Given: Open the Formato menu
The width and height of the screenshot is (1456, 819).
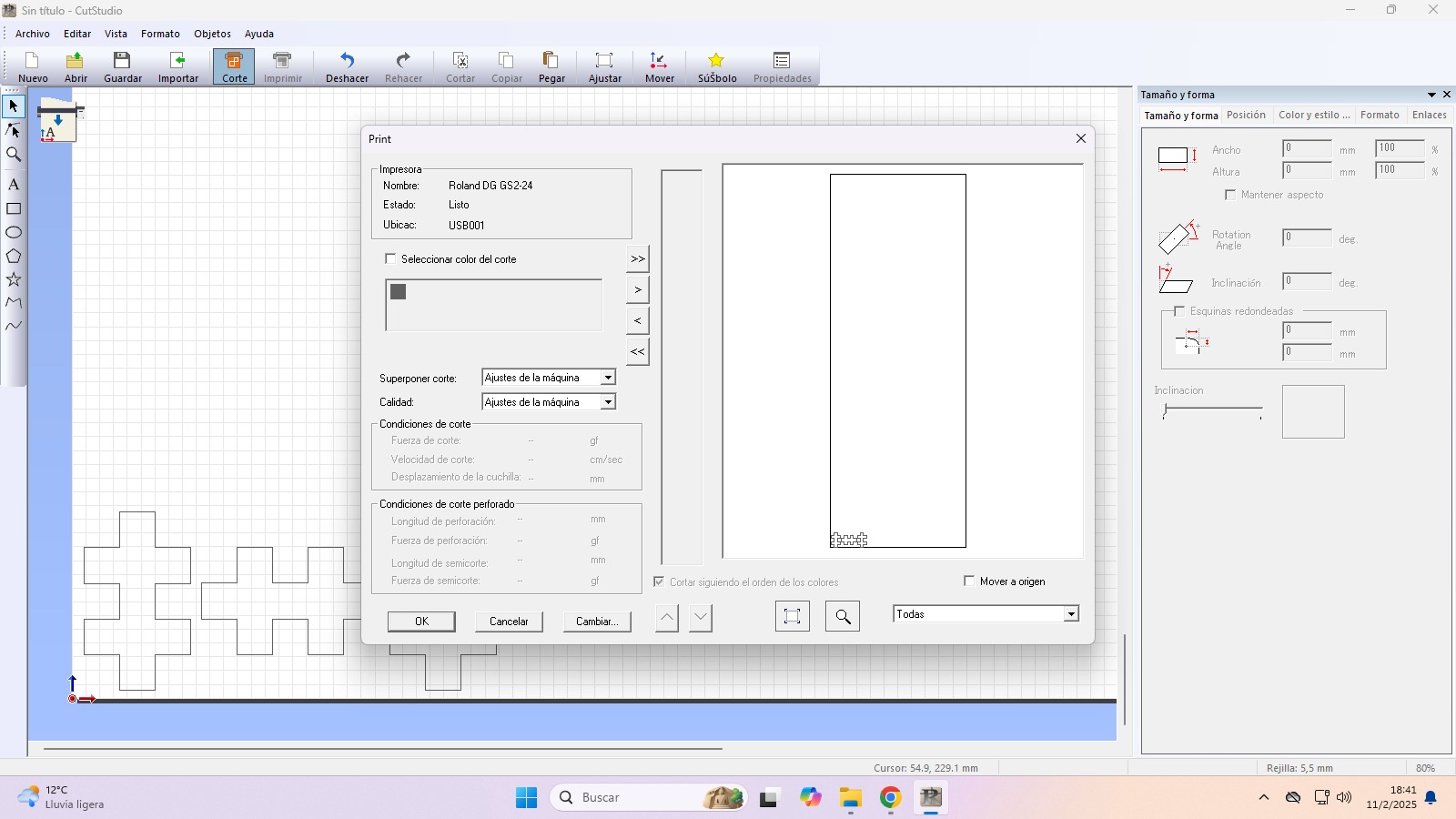Looking at the screenshot, I should [160, 34].
